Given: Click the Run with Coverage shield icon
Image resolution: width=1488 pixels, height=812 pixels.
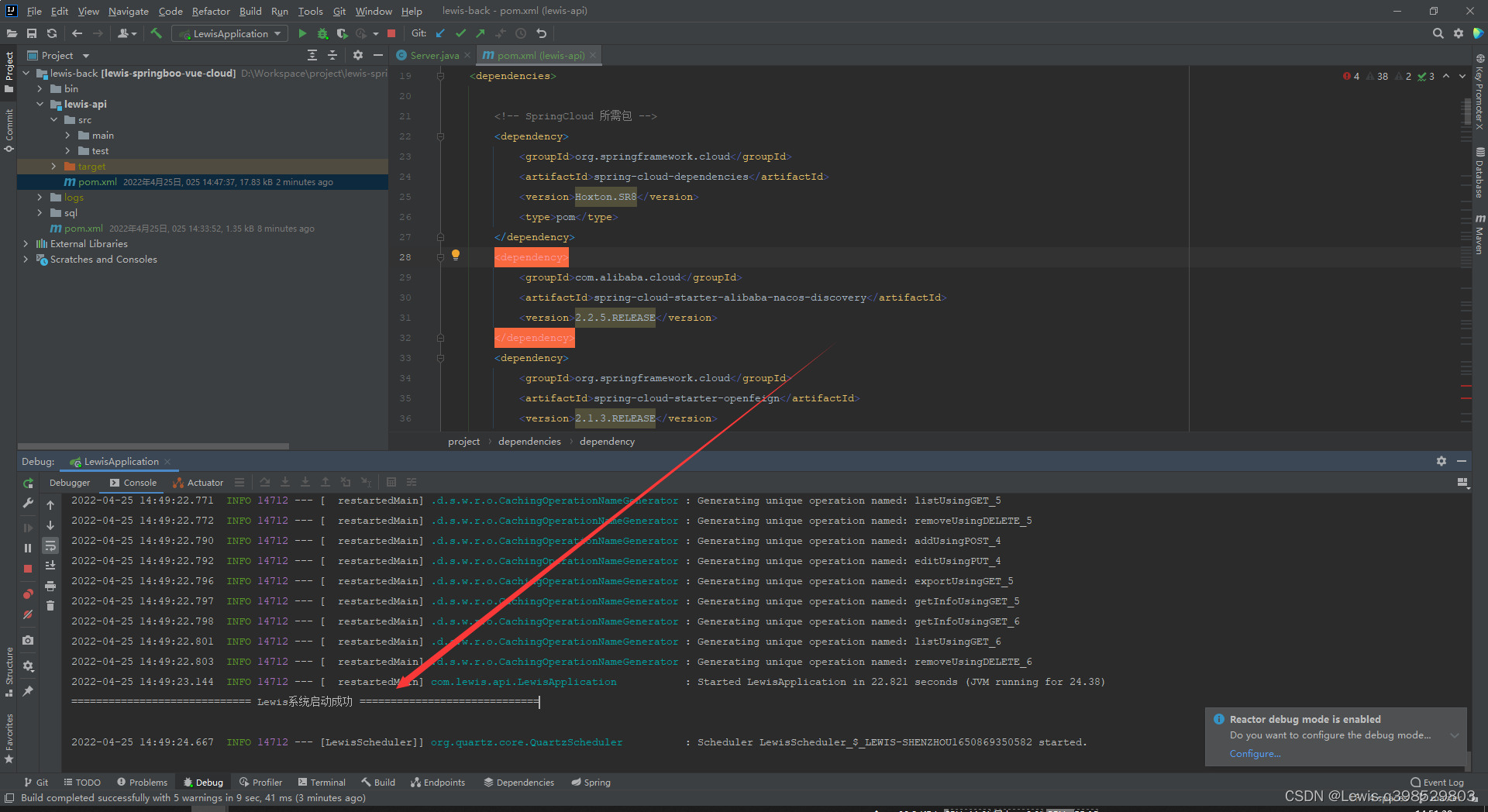Looking at the screenshot, I should (342, 33).
